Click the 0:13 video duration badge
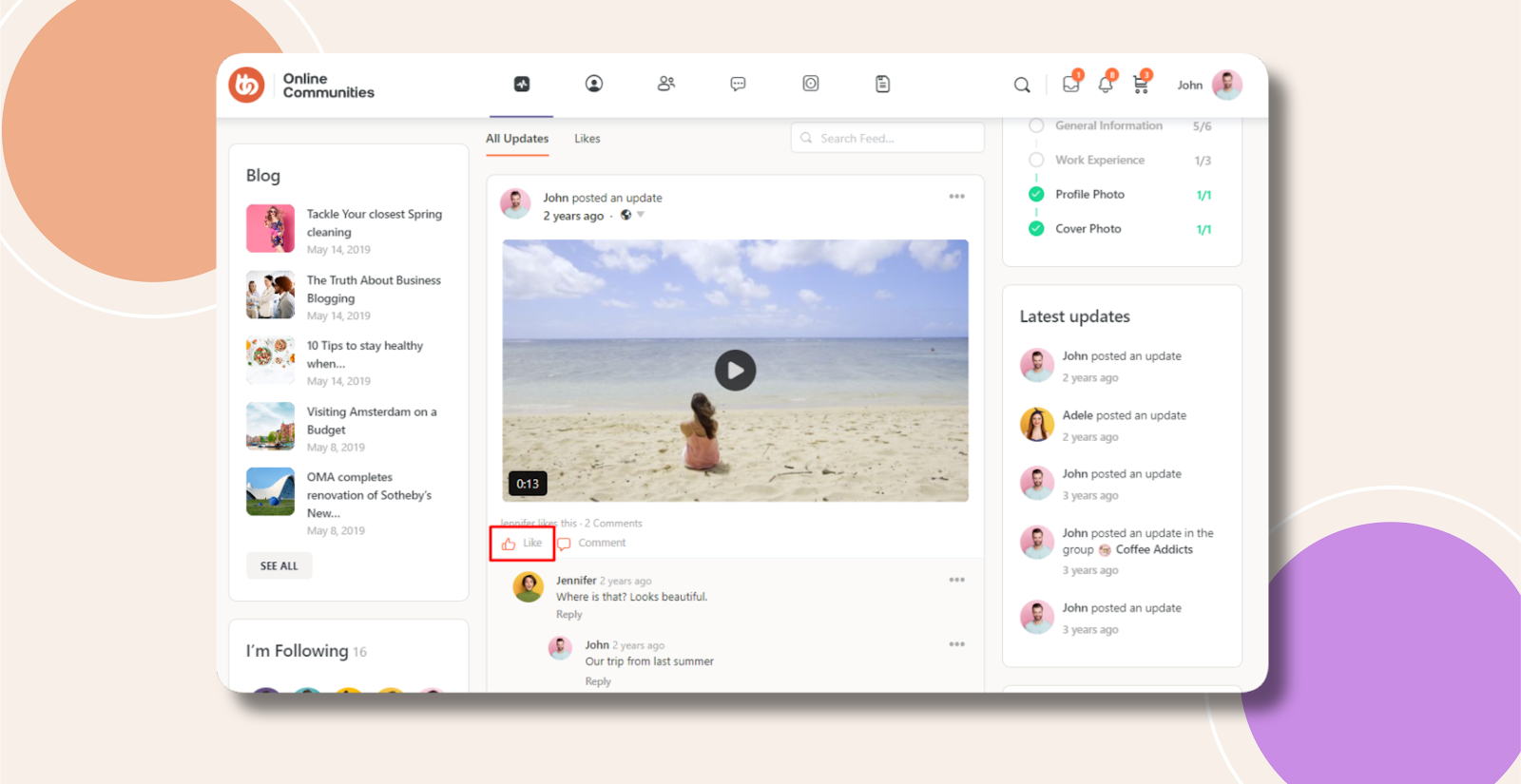1521x784 pixels. pyautogui.click(x=528, y=484)
